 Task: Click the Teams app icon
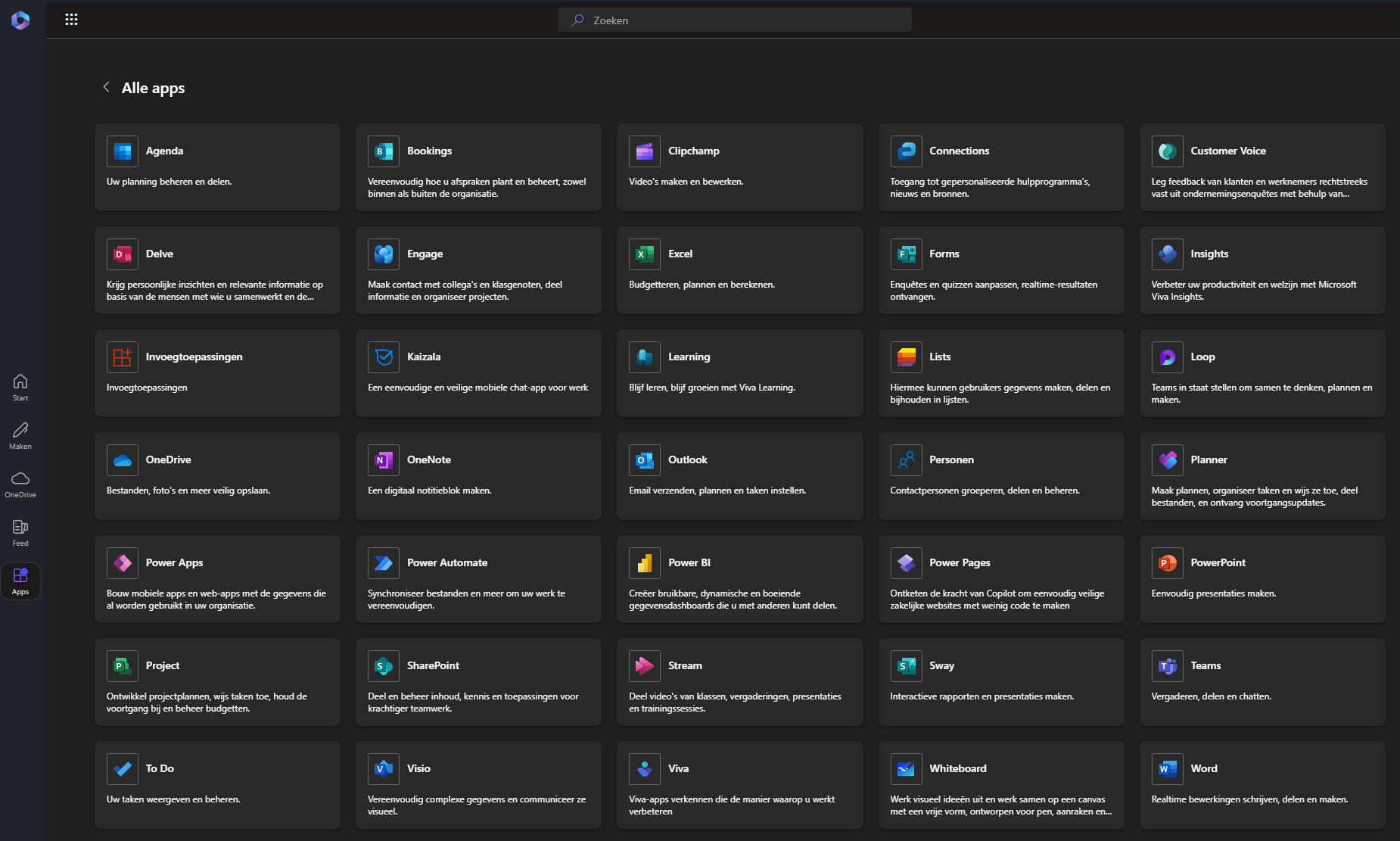(x=1167, y=666)
